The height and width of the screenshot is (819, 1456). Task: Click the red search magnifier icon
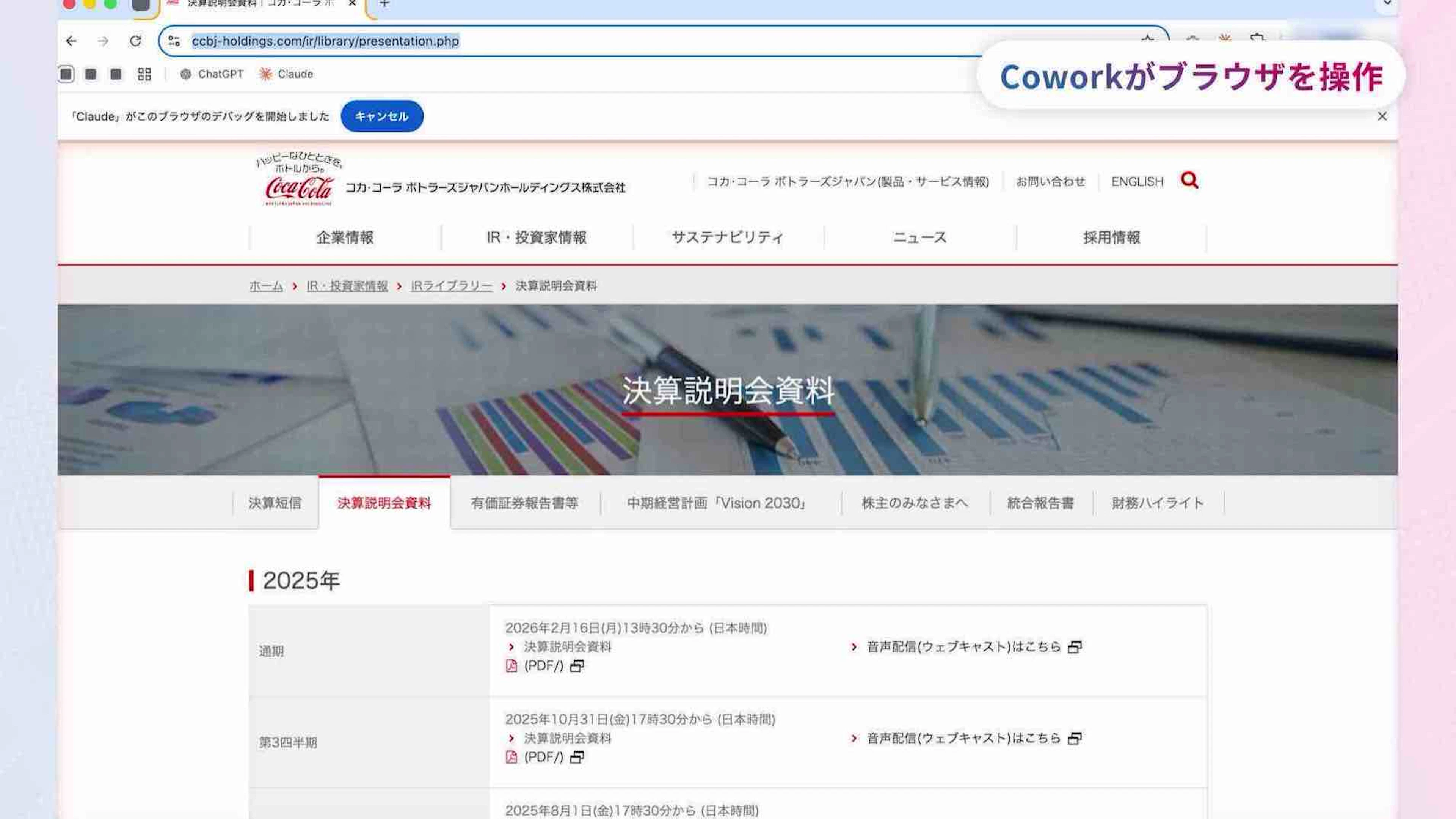pos(1189,181)
